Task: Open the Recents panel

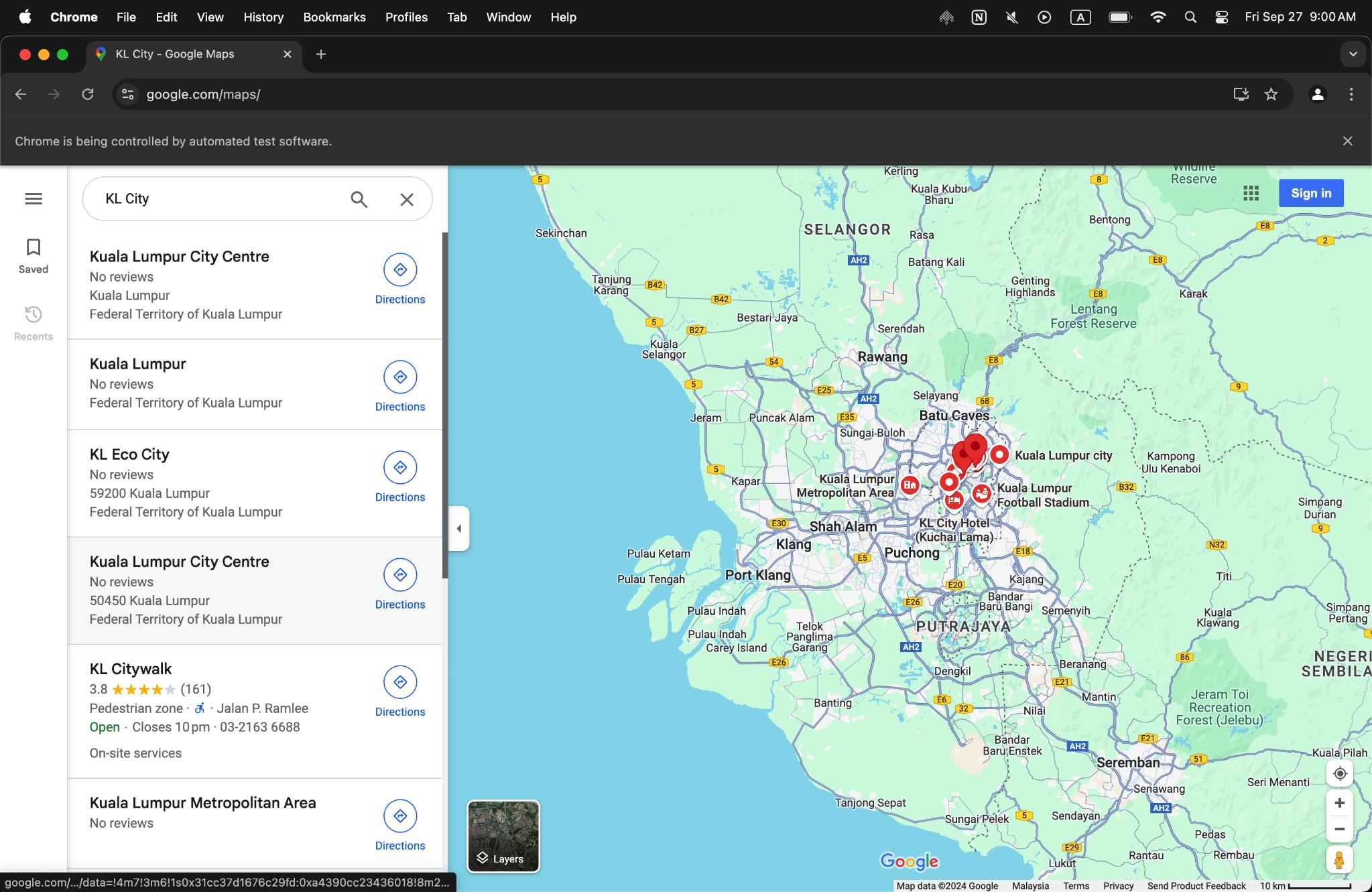Action: pos(34,324)
